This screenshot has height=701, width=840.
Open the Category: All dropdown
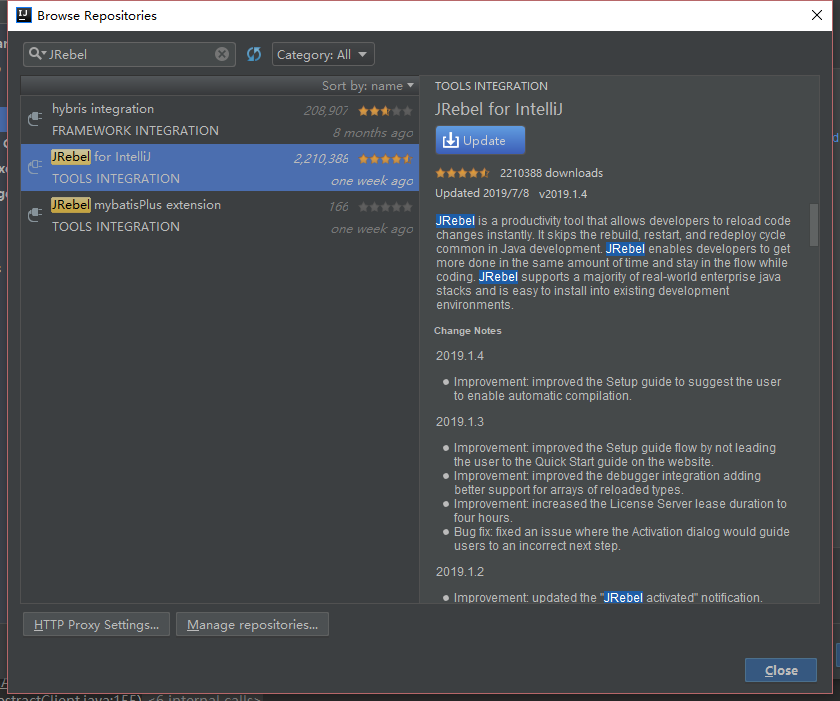(x=322, y=54)
